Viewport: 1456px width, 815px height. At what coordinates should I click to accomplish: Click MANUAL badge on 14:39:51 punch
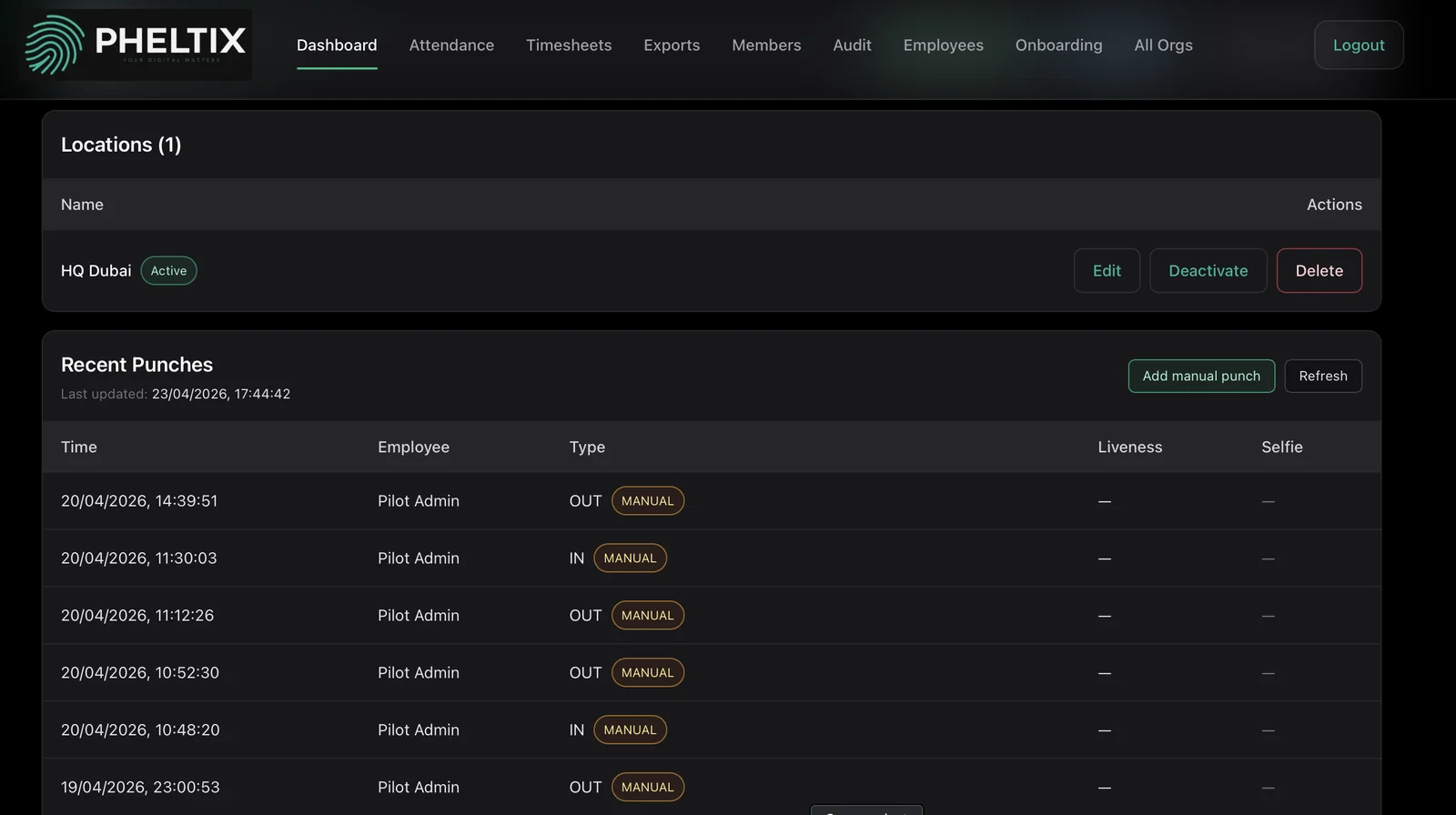[647, 501]
